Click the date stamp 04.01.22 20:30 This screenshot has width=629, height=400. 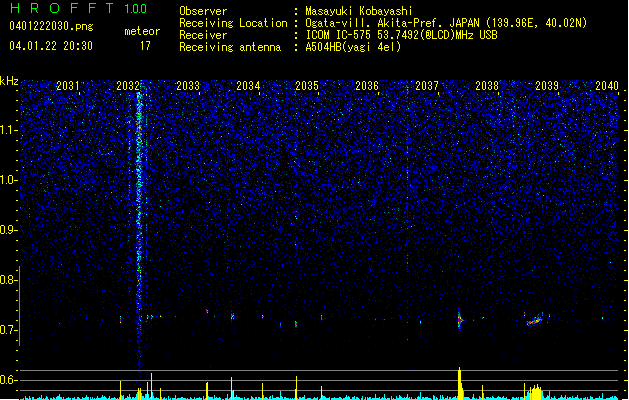pyautogui.click(x=51, y=46)
